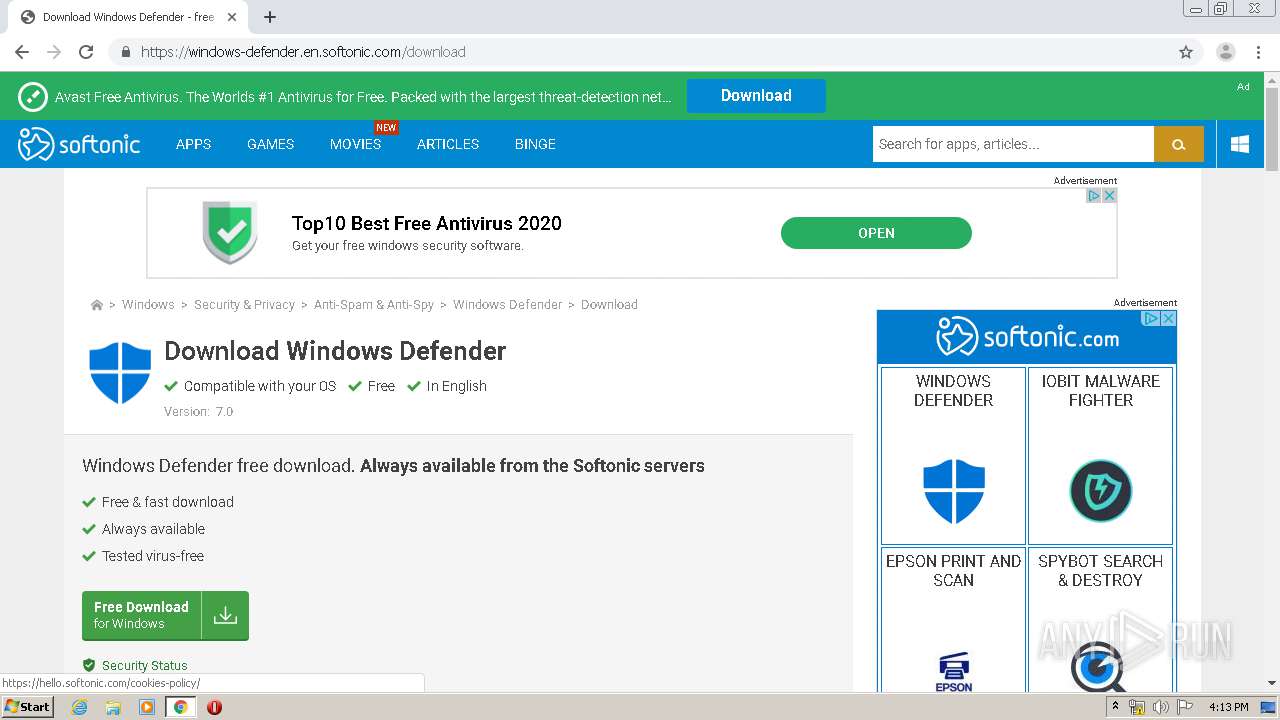
Task: Go to the Security & Privacy breadcrumb
Action: 244,305
